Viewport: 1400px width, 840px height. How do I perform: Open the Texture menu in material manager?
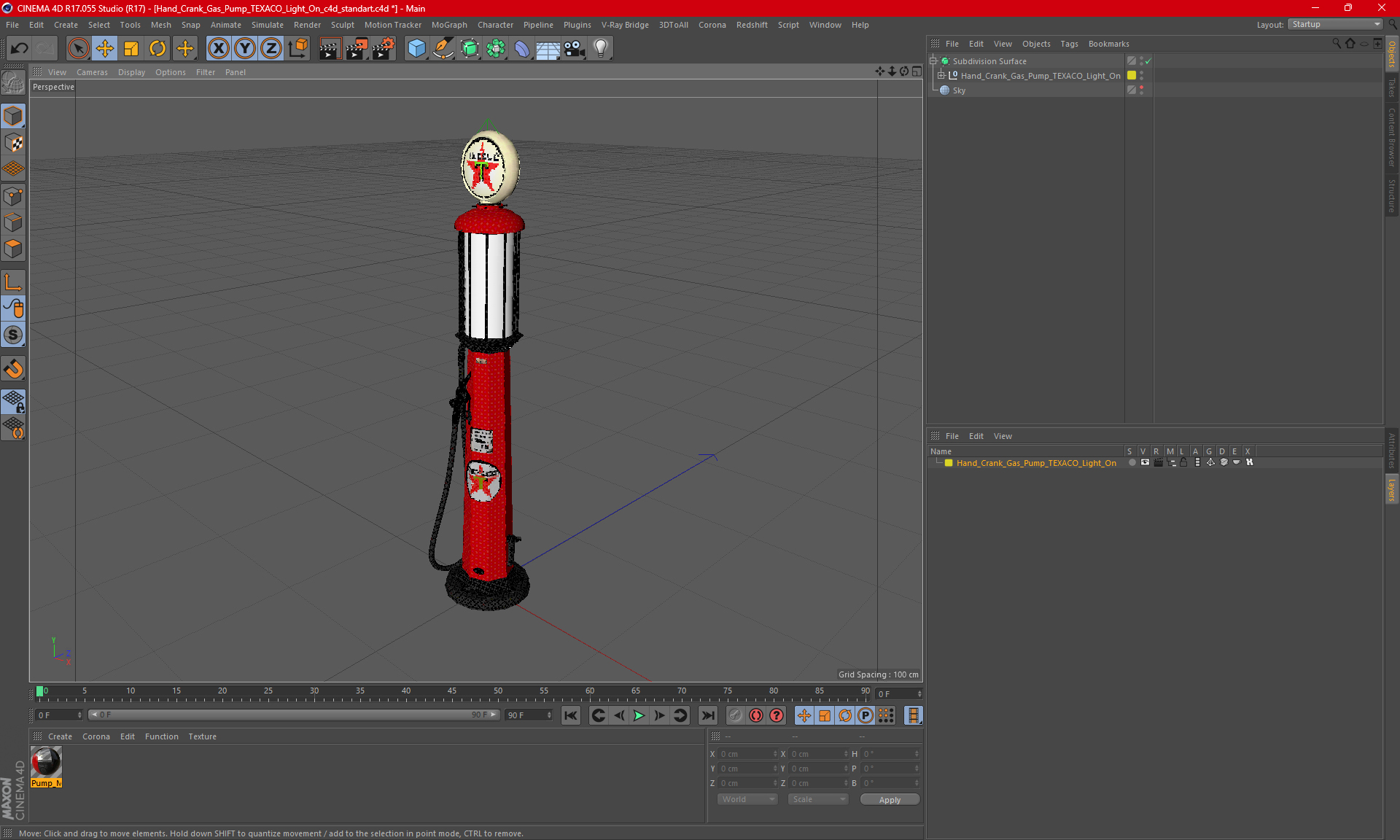(x=202, y=736)
